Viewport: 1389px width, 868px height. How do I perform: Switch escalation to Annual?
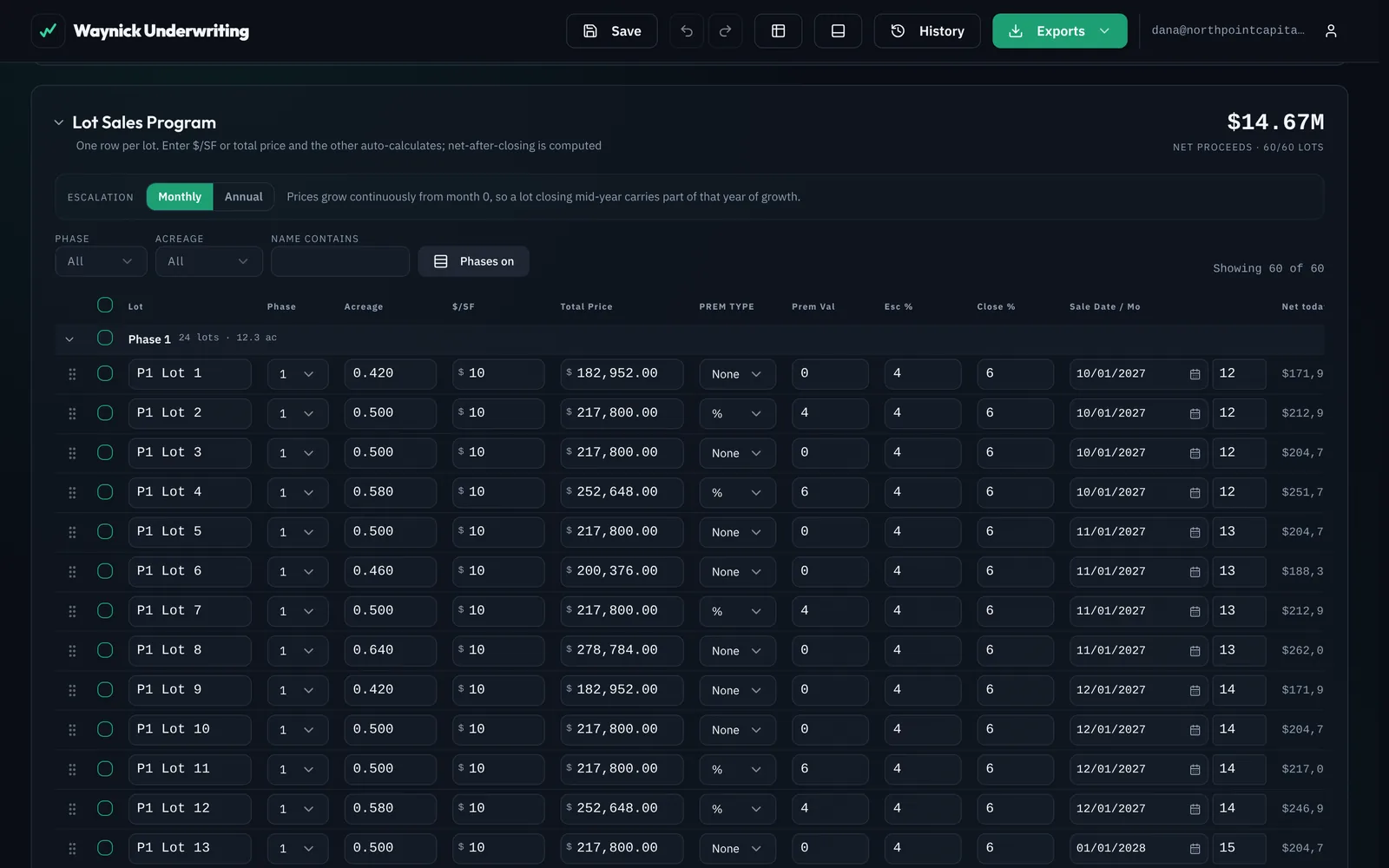[243, 197]
